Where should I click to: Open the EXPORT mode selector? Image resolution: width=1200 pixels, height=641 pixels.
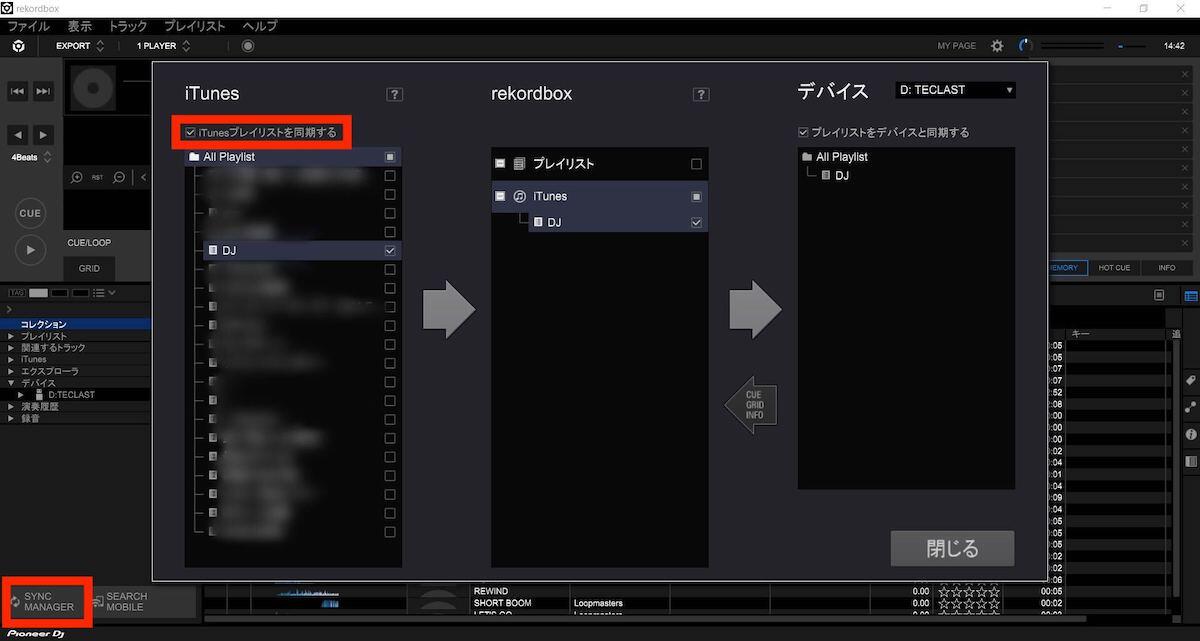(80, 46)
